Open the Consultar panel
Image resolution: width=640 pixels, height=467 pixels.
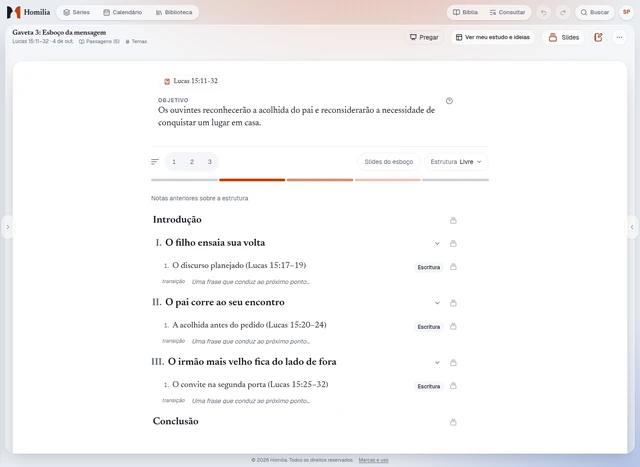[507, 12]
